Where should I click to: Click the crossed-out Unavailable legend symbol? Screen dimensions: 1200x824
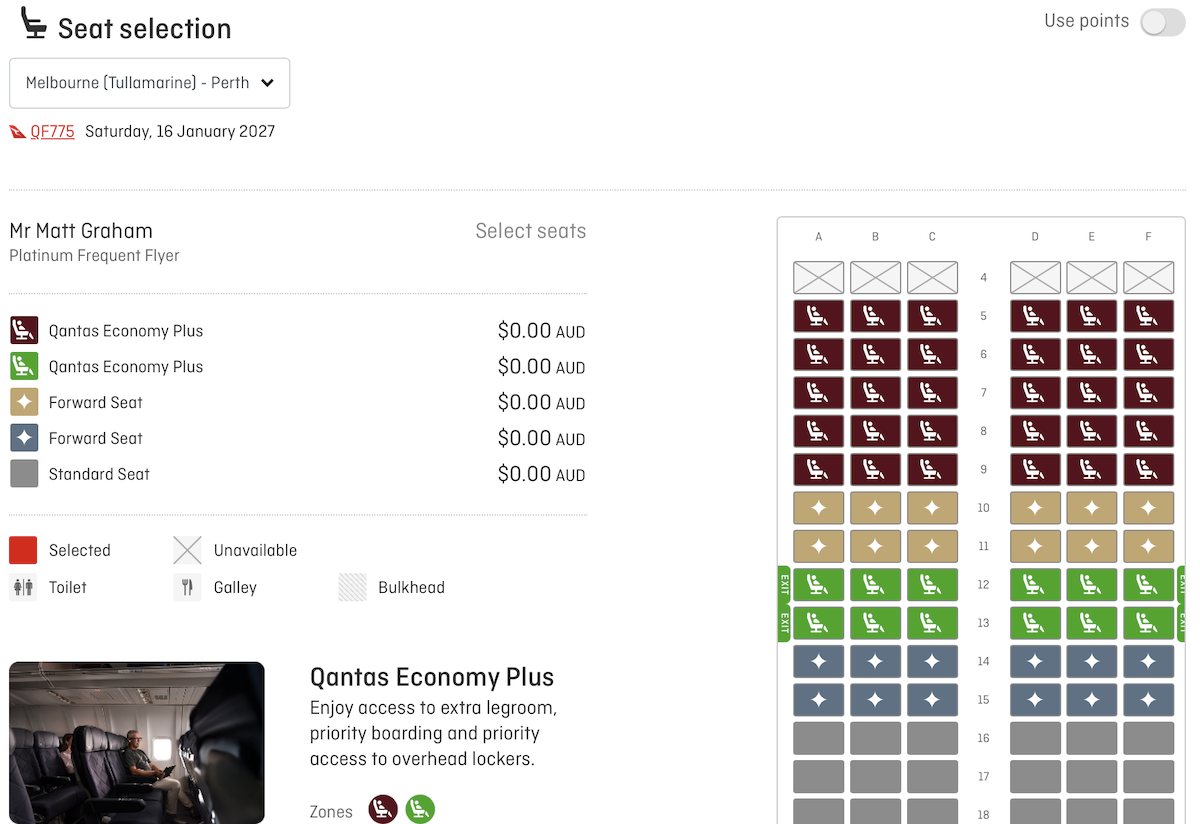[x=186, y=549]
